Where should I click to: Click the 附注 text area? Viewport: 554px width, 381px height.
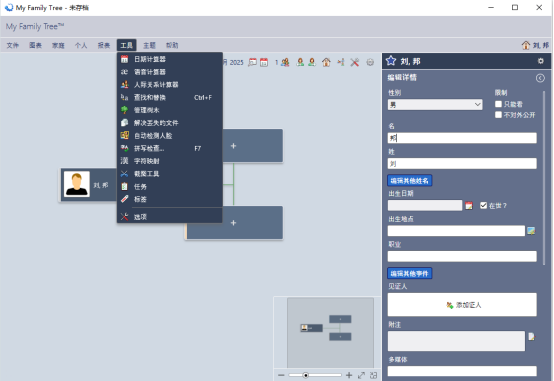point(456,341)
